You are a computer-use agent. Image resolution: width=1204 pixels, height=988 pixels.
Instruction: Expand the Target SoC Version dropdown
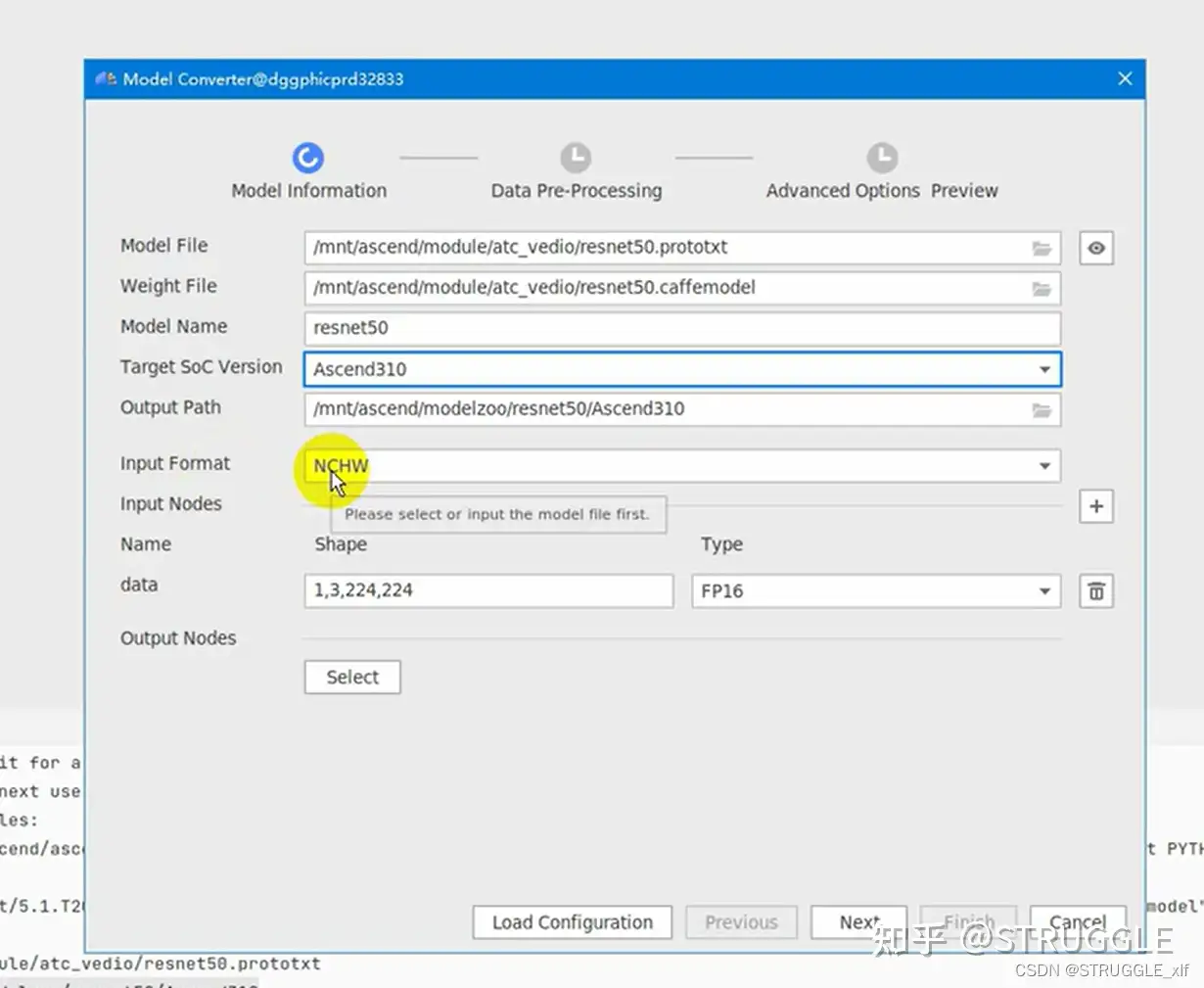(x=1044, y=369)
